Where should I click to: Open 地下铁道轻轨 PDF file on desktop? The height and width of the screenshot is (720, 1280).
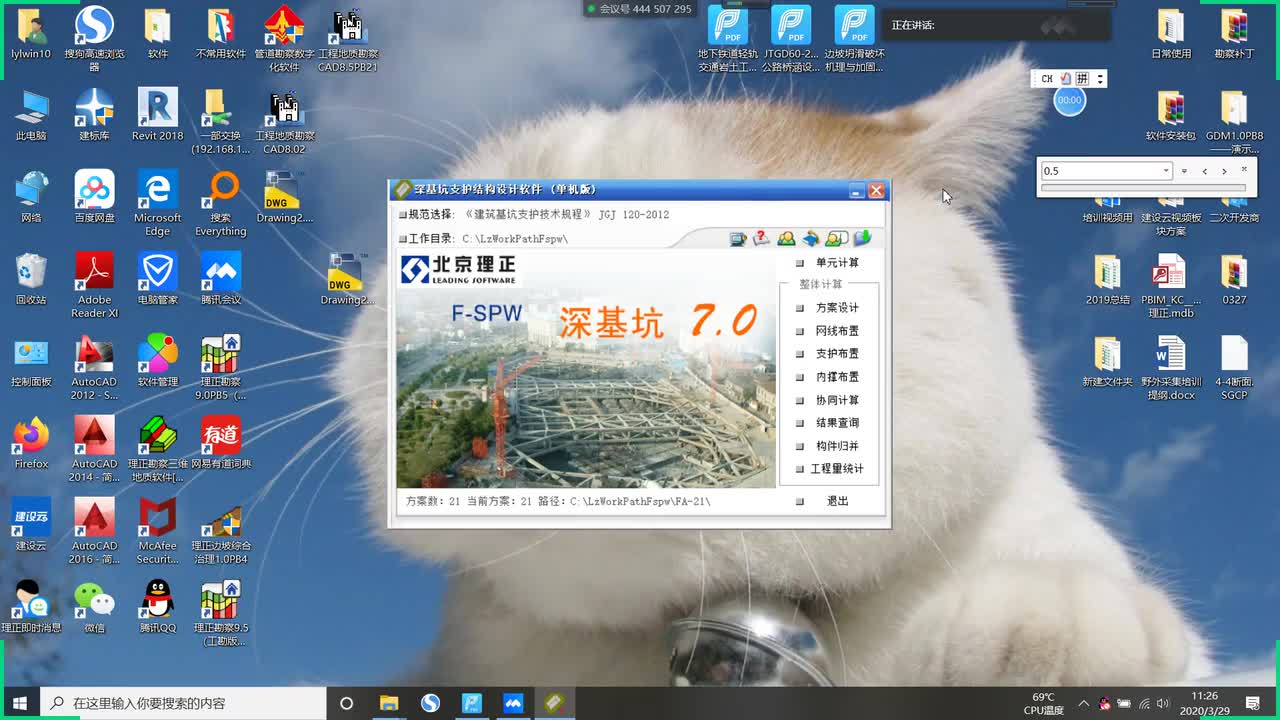(x=728, y=40)
